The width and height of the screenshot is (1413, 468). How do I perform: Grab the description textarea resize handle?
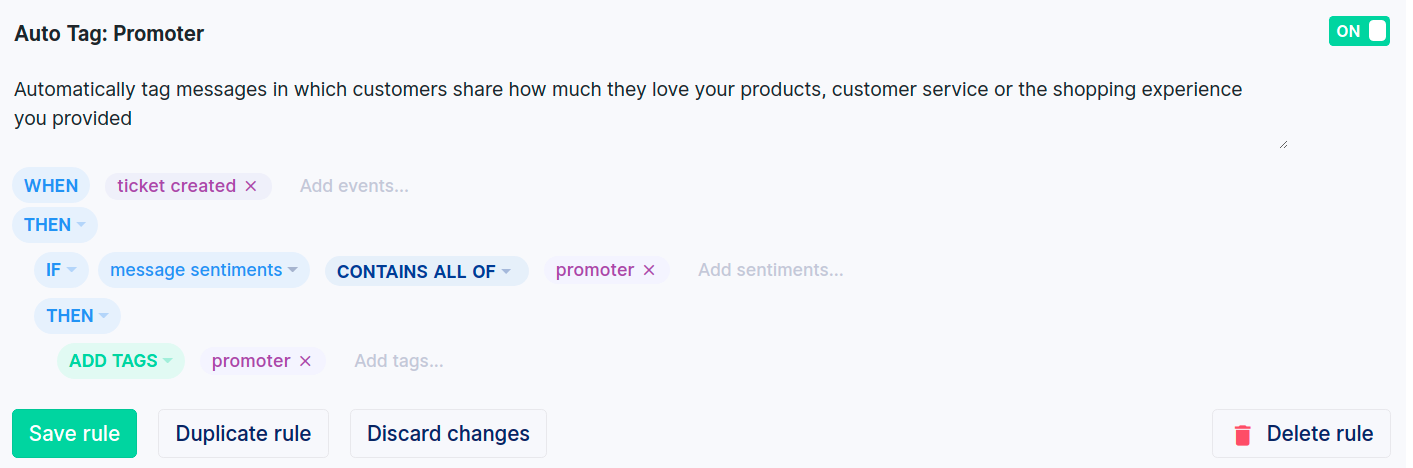(x=1283, y=144)
